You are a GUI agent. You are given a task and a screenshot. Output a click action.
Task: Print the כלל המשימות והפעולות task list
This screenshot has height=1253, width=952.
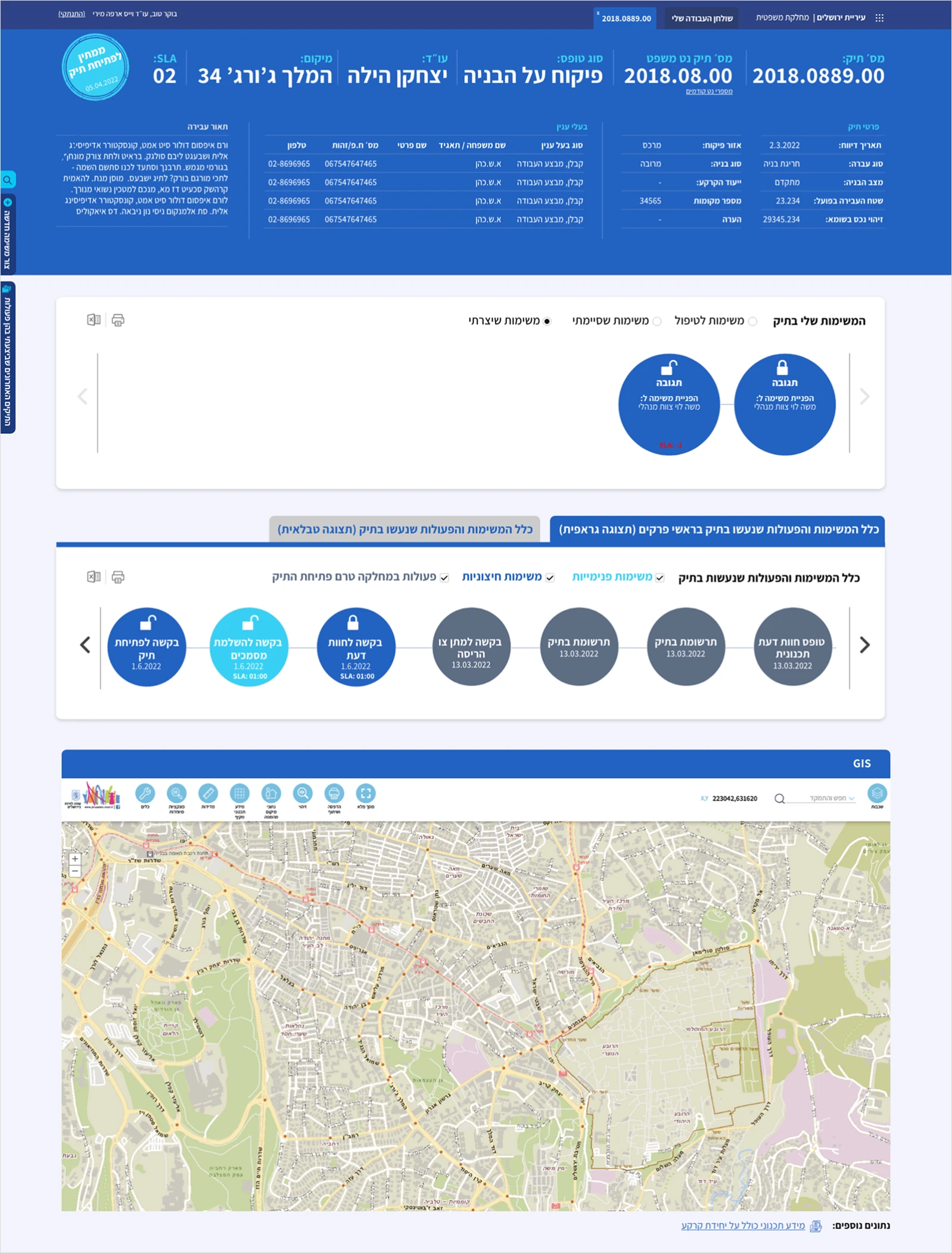click(x=118, y=577)
